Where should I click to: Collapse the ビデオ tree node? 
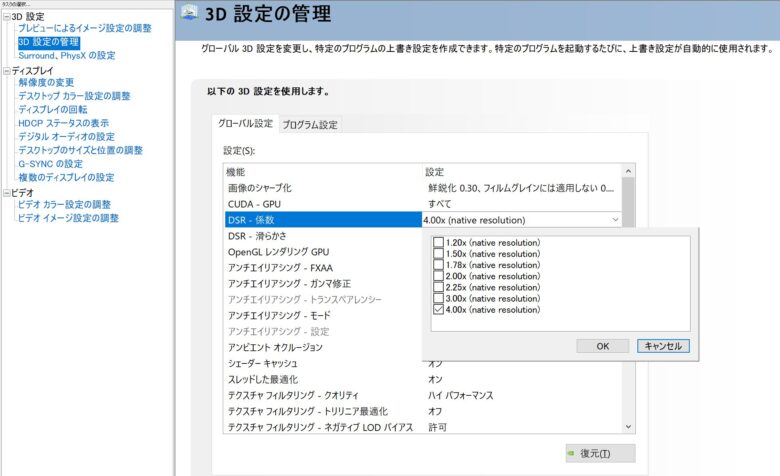point(6,193)
